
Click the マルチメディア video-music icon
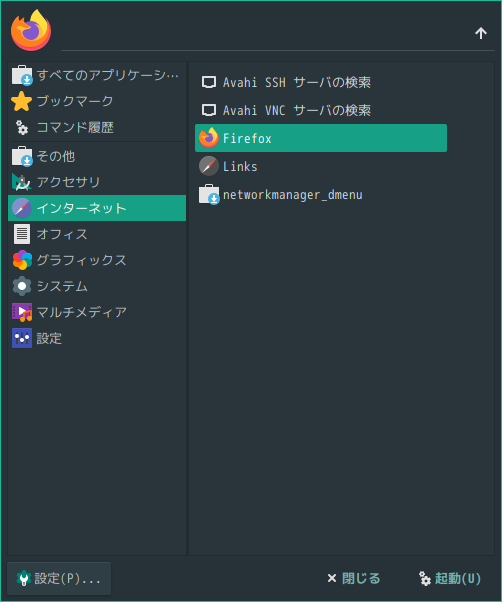click(22, 312)
